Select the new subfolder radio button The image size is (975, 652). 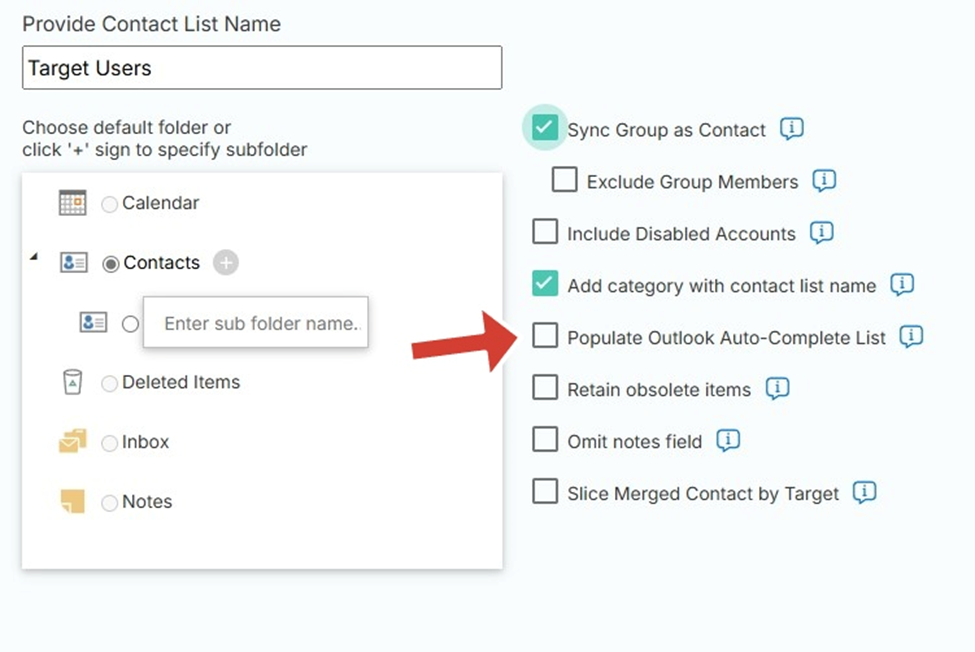[x=130, y=324]
